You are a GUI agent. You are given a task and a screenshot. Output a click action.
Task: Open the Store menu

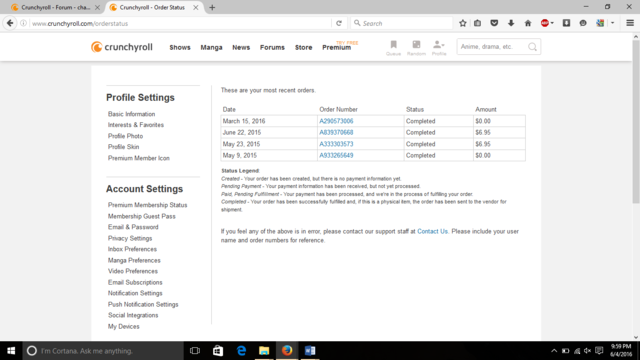click(304, 47)
